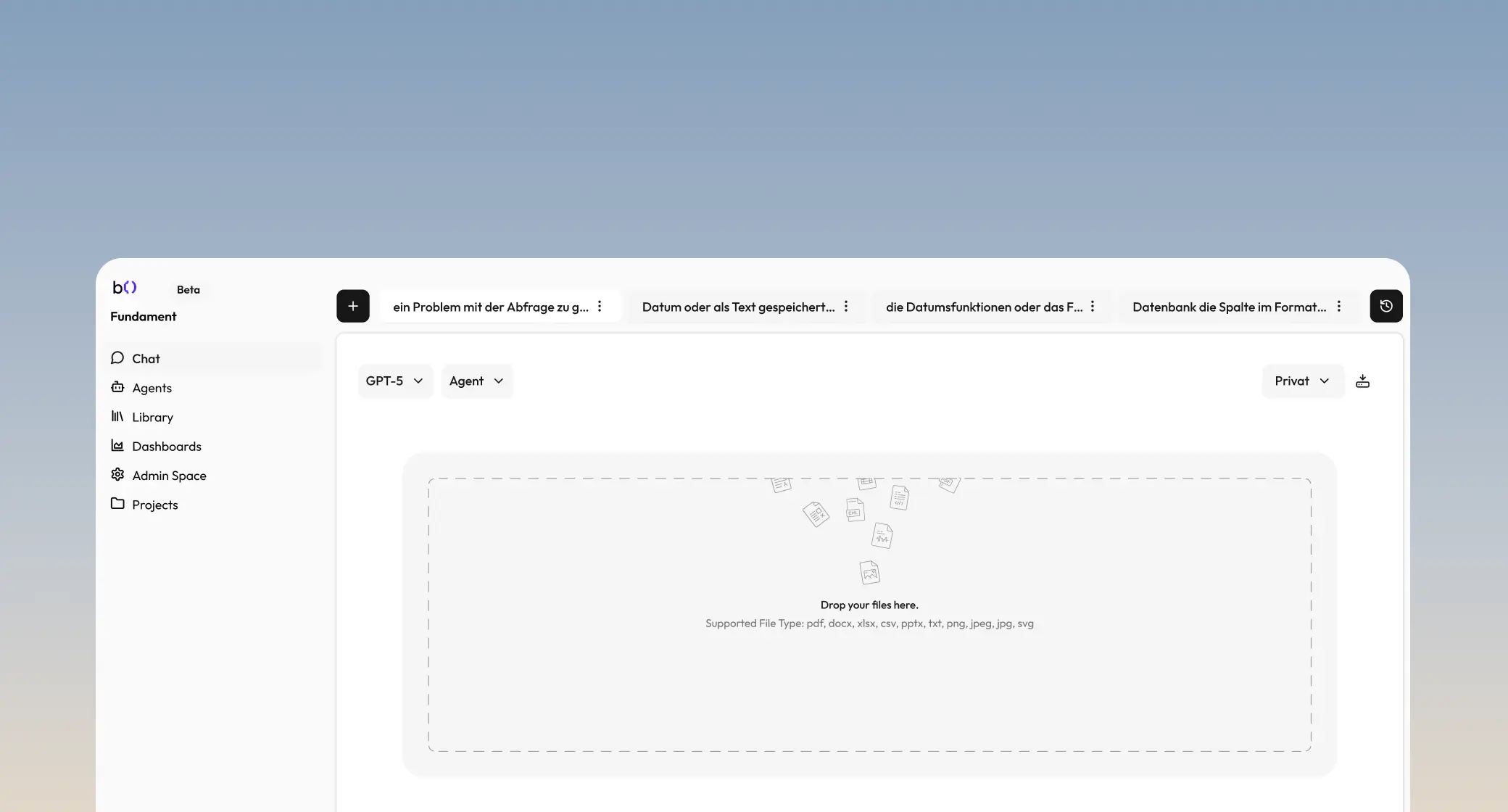
Task: Select 'Datenbank die Spalte im Format' tab
Action: pos(1229,307)
